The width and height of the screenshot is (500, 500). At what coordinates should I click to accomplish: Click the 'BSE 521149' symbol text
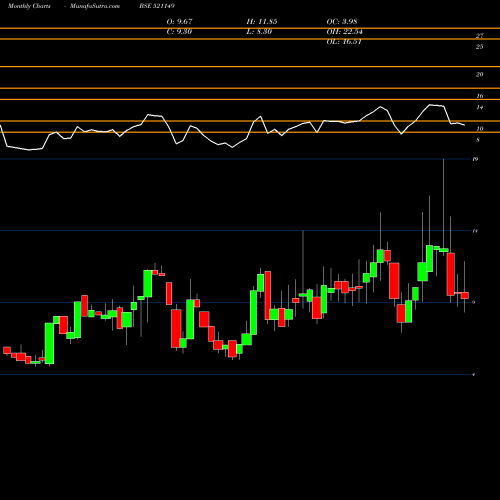(x=157, y=6)
